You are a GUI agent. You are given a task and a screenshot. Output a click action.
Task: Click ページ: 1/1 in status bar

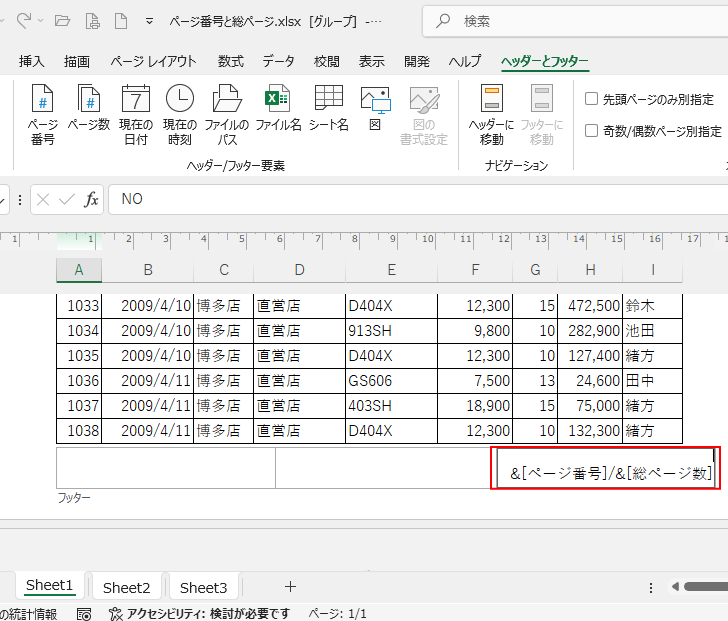[338, 614]
